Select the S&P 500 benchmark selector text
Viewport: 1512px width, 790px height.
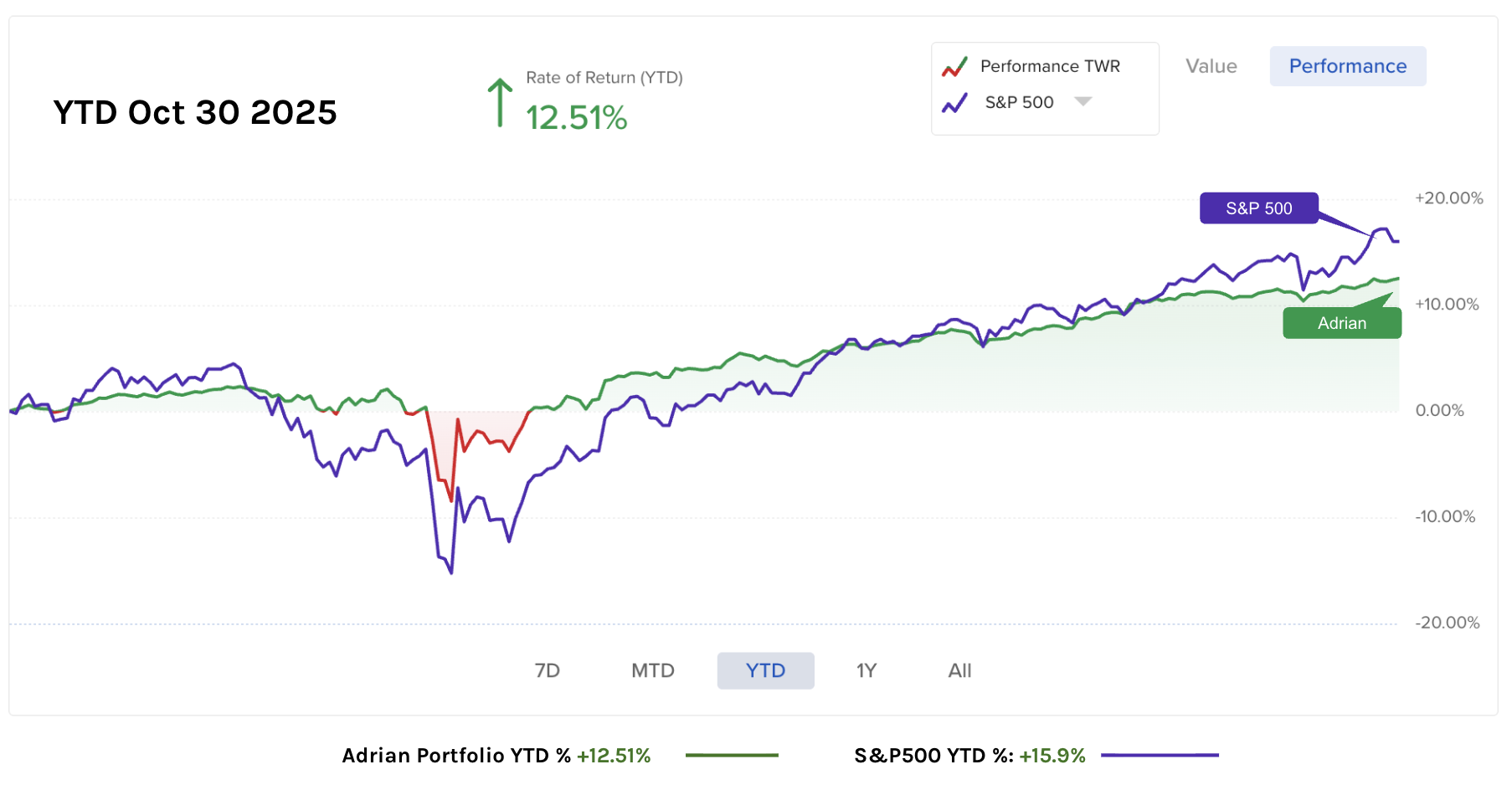[1019, 102]
